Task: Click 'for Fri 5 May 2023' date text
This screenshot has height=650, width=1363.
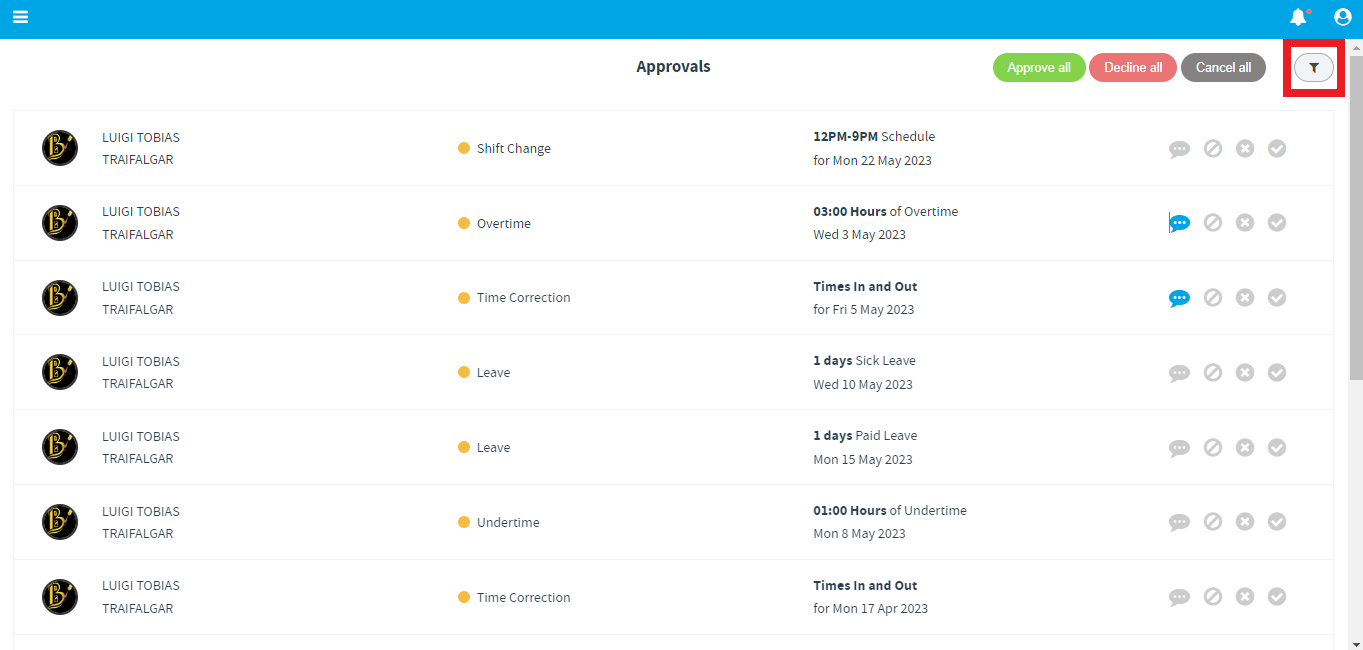Action: 864,309
